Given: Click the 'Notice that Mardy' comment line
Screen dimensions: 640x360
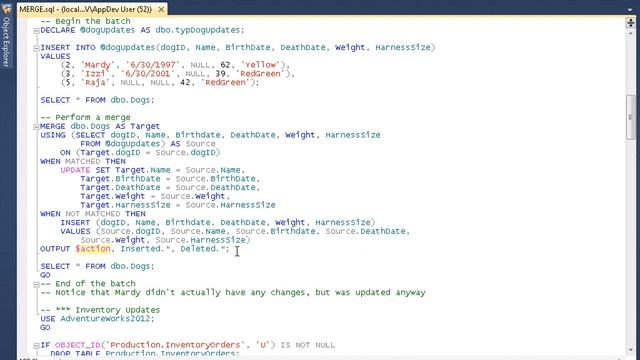Looking at the screenshot, I should pos(233,293).
